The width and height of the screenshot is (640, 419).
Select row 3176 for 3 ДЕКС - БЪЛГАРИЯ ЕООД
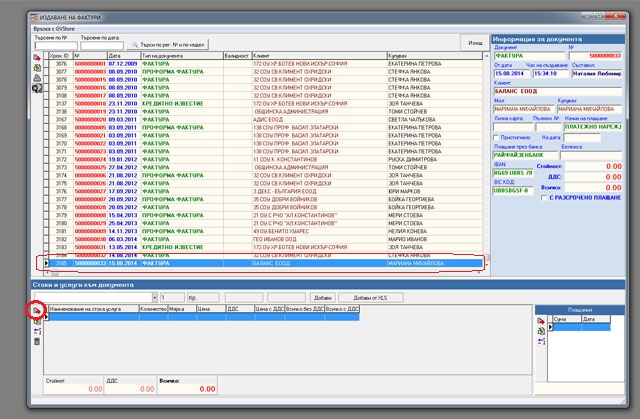[265, 191]
